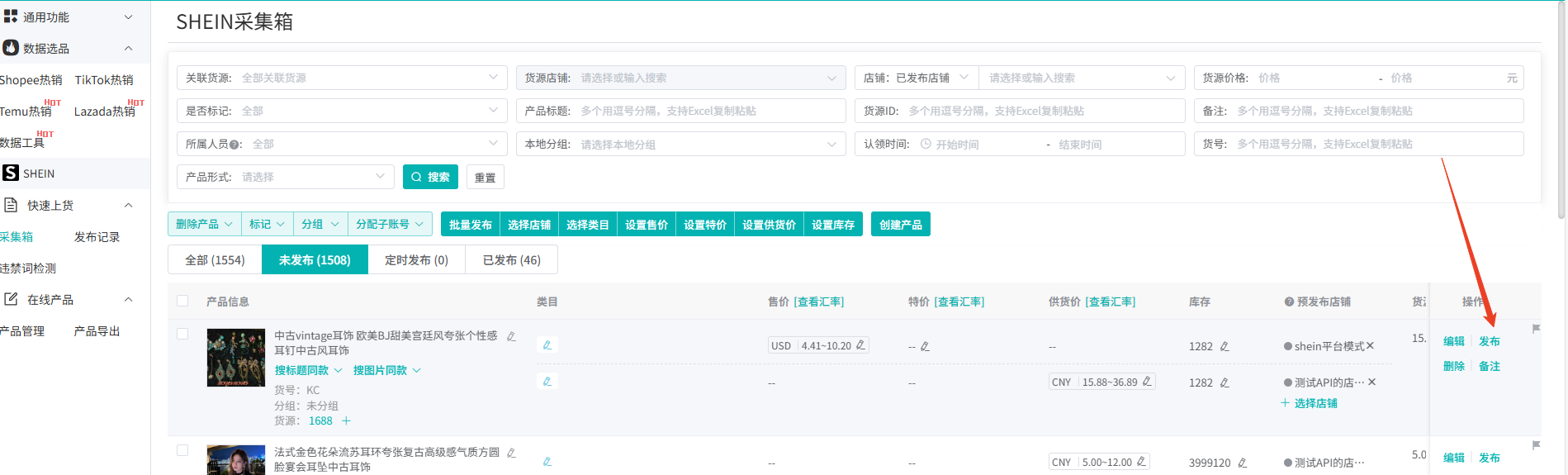Expand 搜图片同款 options
Viewport: 1568px width, 475px height.
tap(386, 370)
